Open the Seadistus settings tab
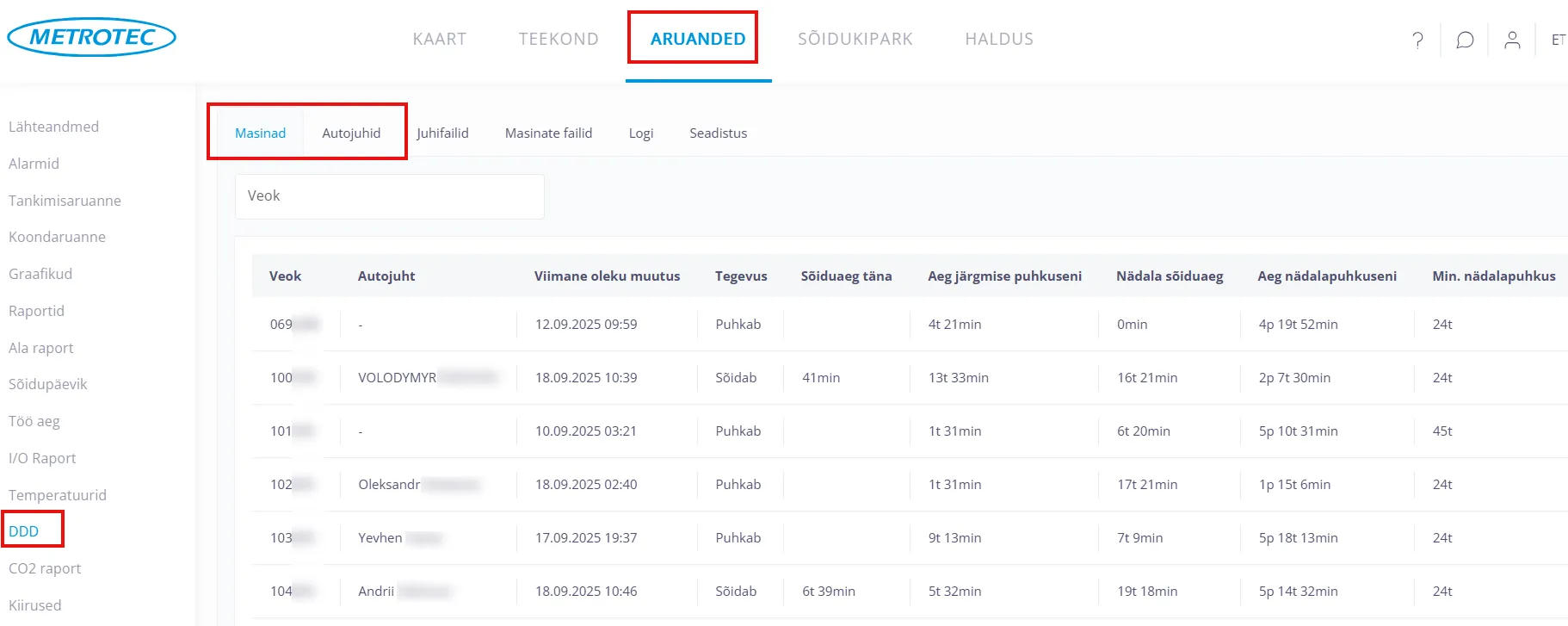The height and width of the screenshot is (626, 1568). coord(718,133)
